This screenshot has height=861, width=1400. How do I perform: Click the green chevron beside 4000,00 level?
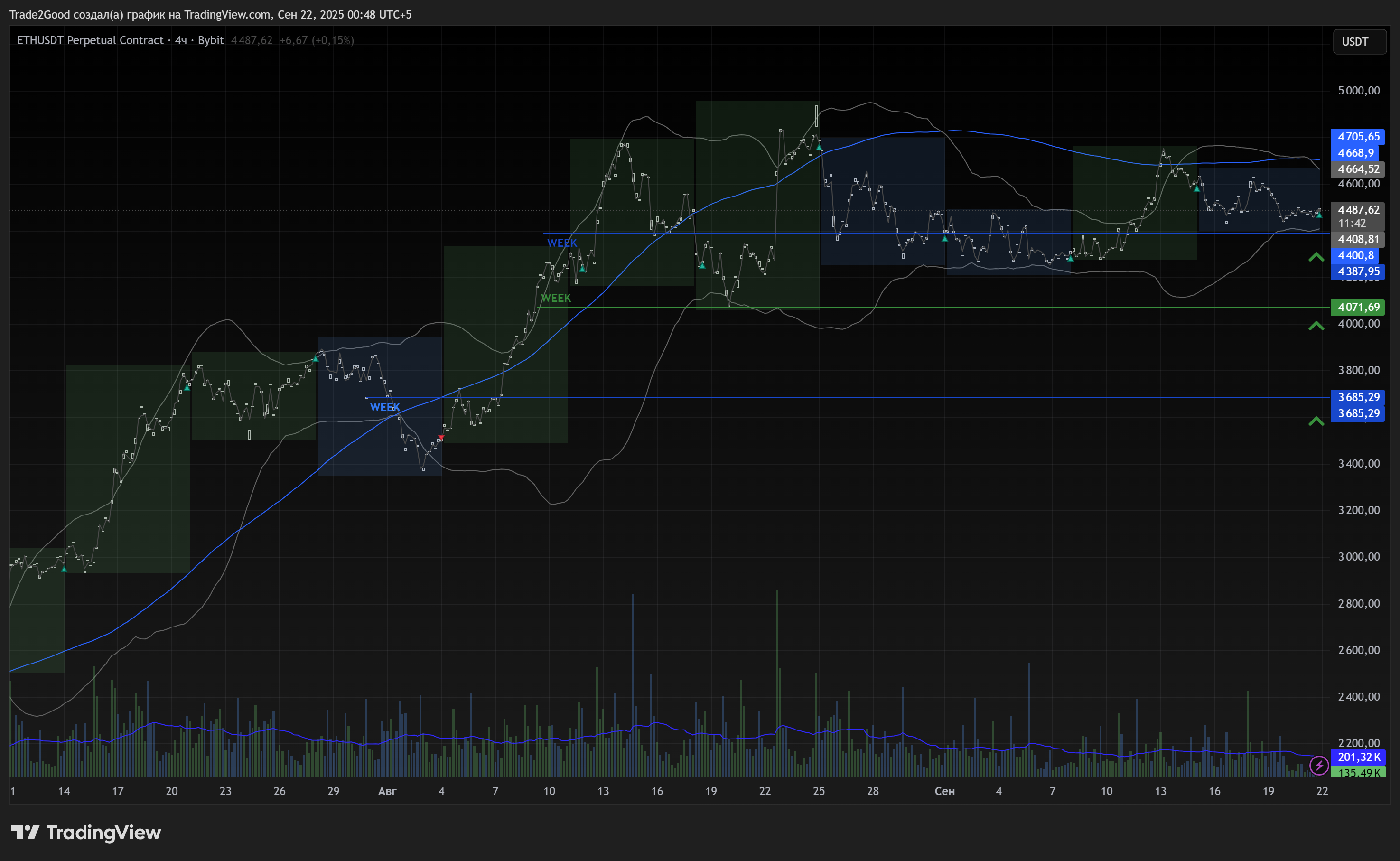click(1316, 326)
